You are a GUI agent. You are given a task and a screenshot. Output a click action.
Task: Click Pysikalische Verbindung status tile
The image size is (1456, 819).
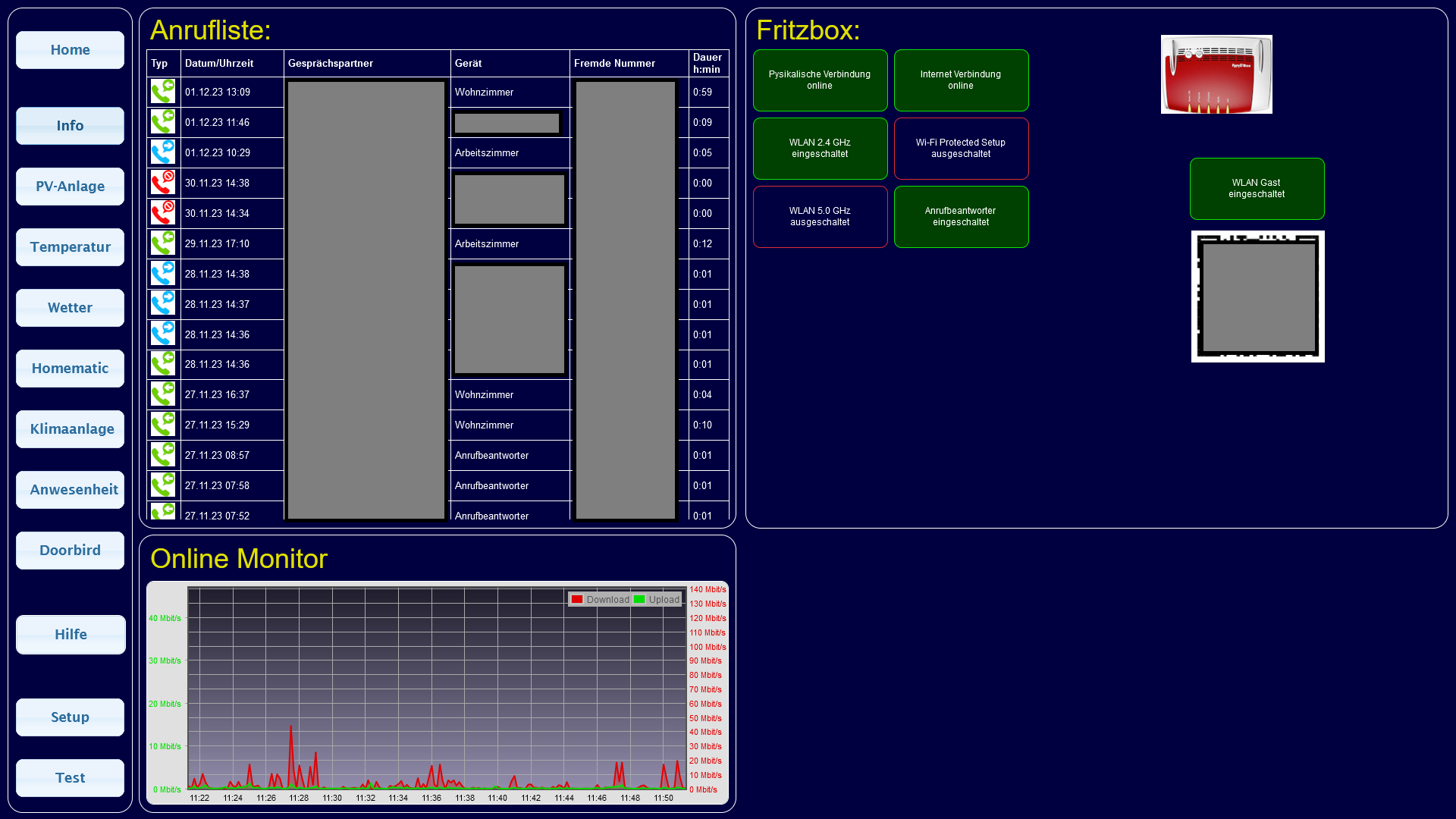[821, 80]
